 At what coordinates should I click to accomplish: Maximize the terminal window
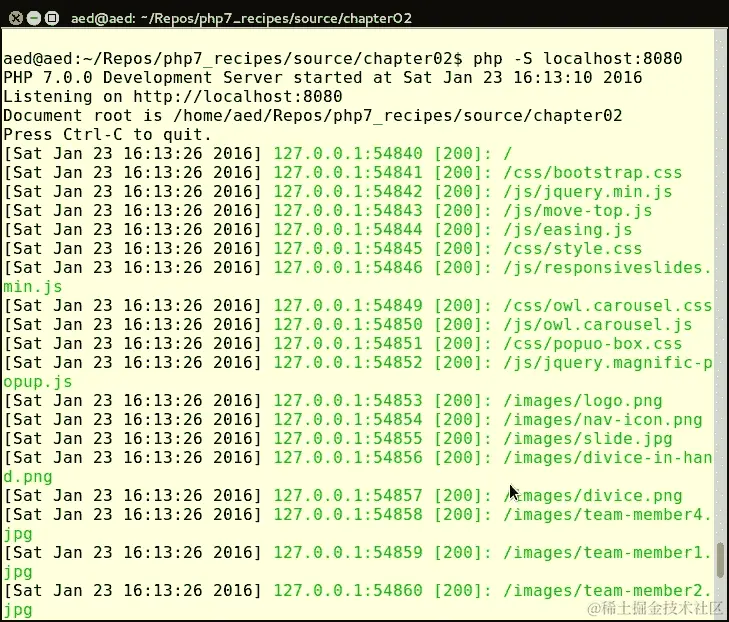tap(52, 18)
